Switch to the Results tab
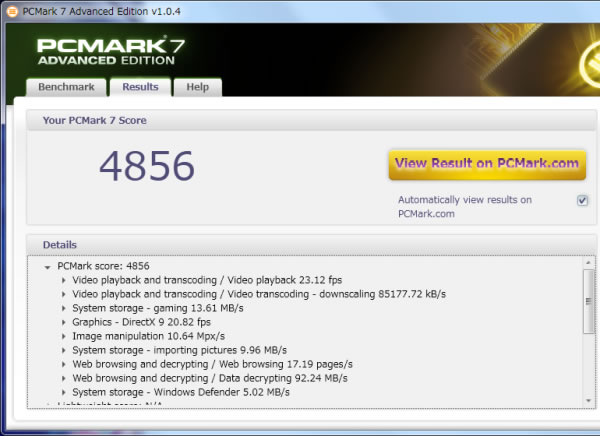This screenshot has height=436, width=600. tap(140, 87)
